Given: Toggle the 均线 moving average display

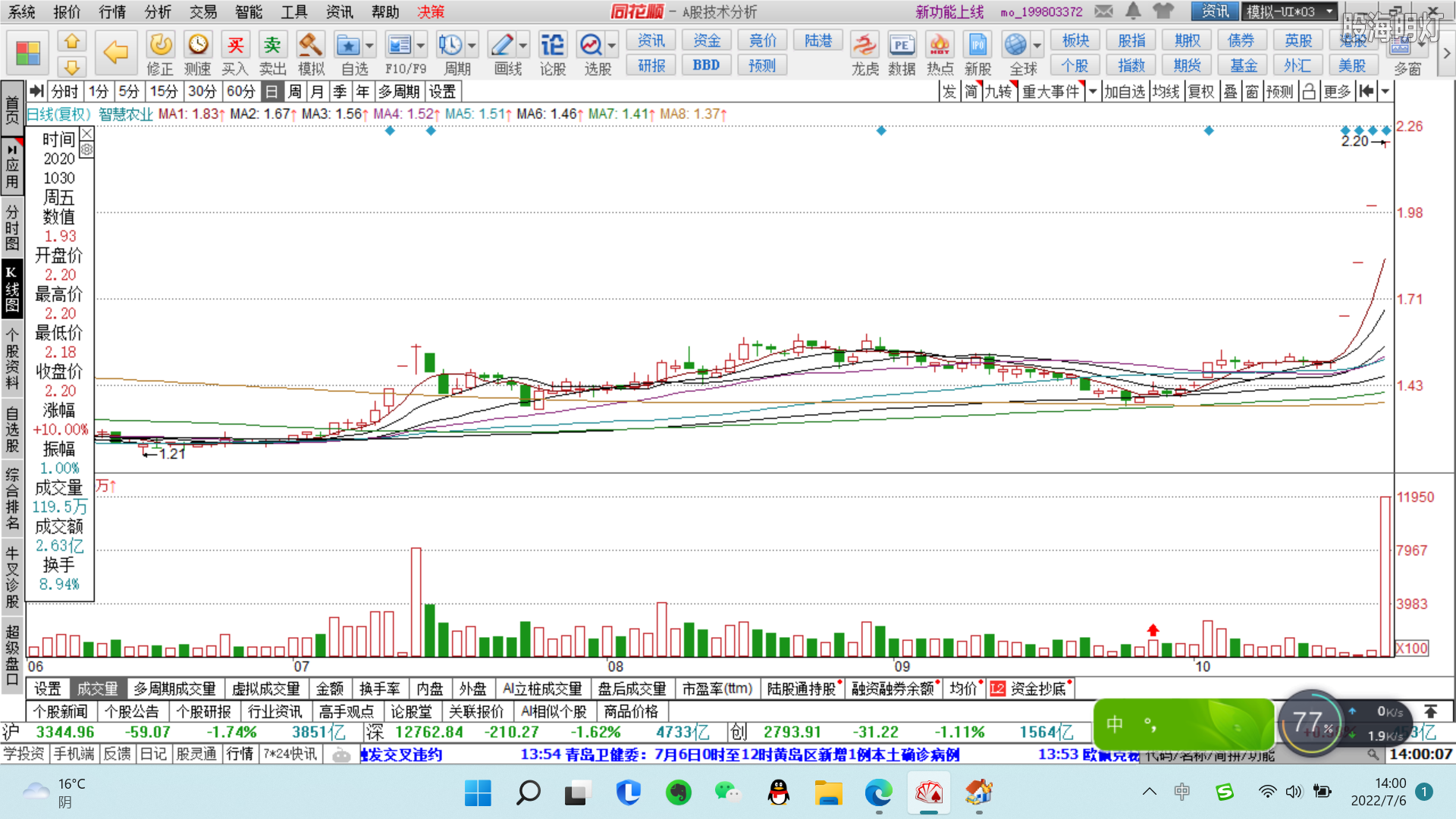Looking at the screenshot, I should 1166,92.
